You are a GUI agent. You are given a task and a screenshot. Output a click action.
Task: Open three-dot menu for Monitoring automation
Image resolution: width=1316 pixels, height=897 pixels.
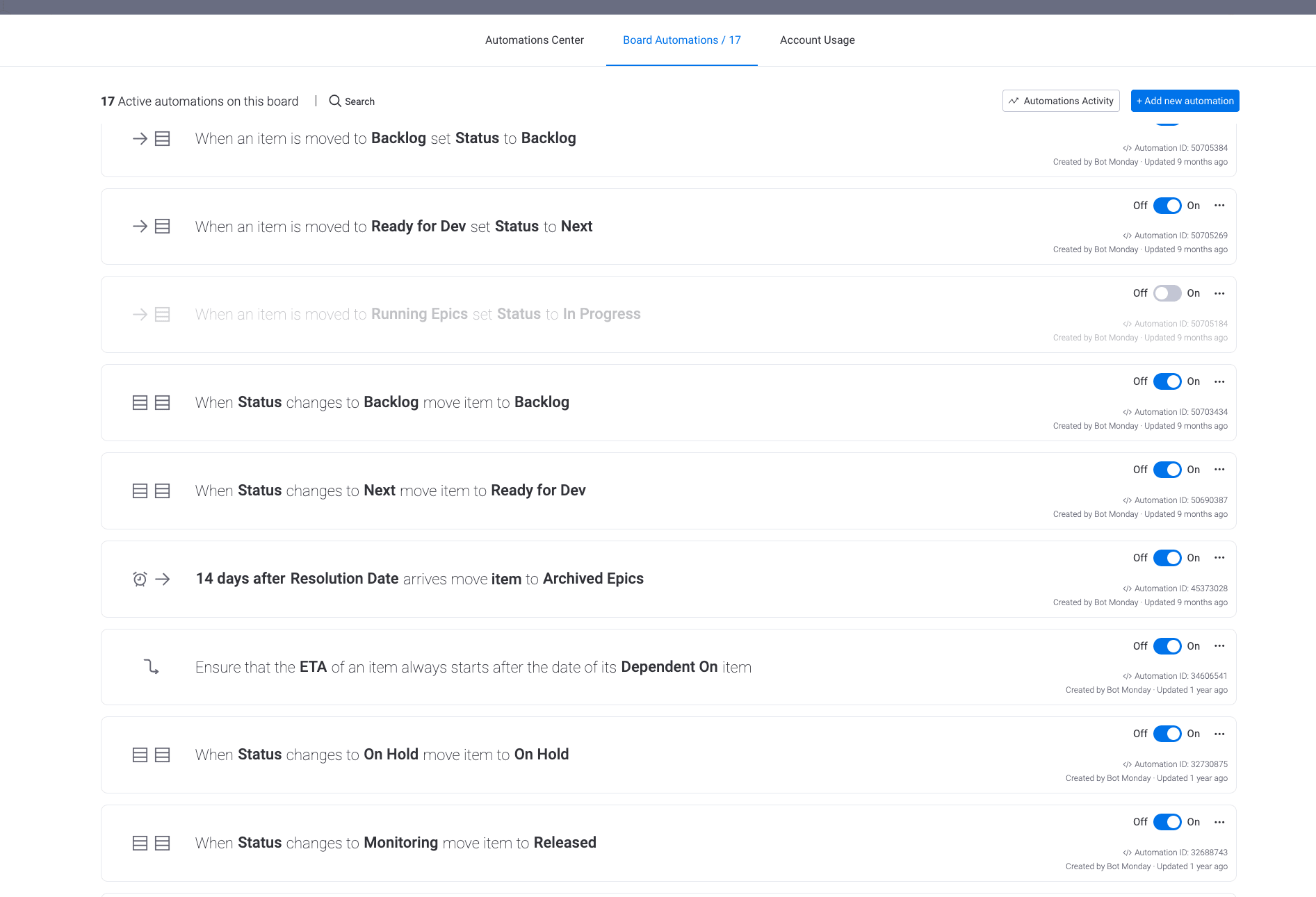point(1219,822)
